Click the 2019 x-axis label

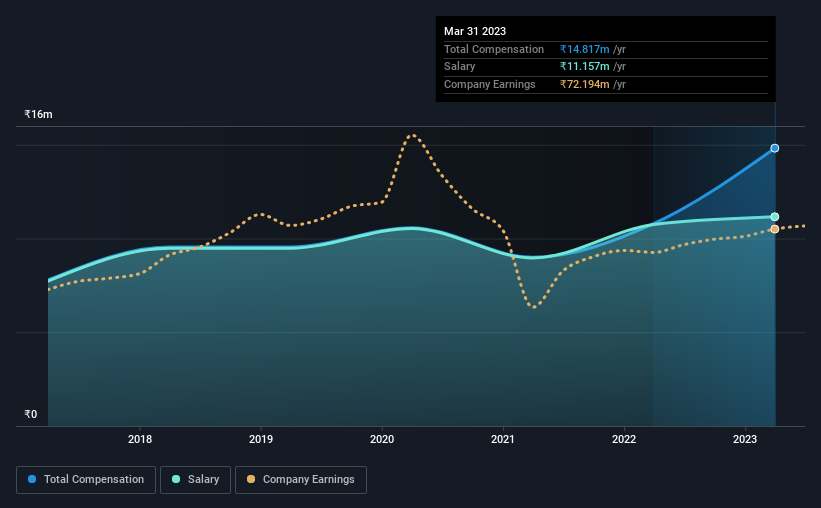click(261, 439)
